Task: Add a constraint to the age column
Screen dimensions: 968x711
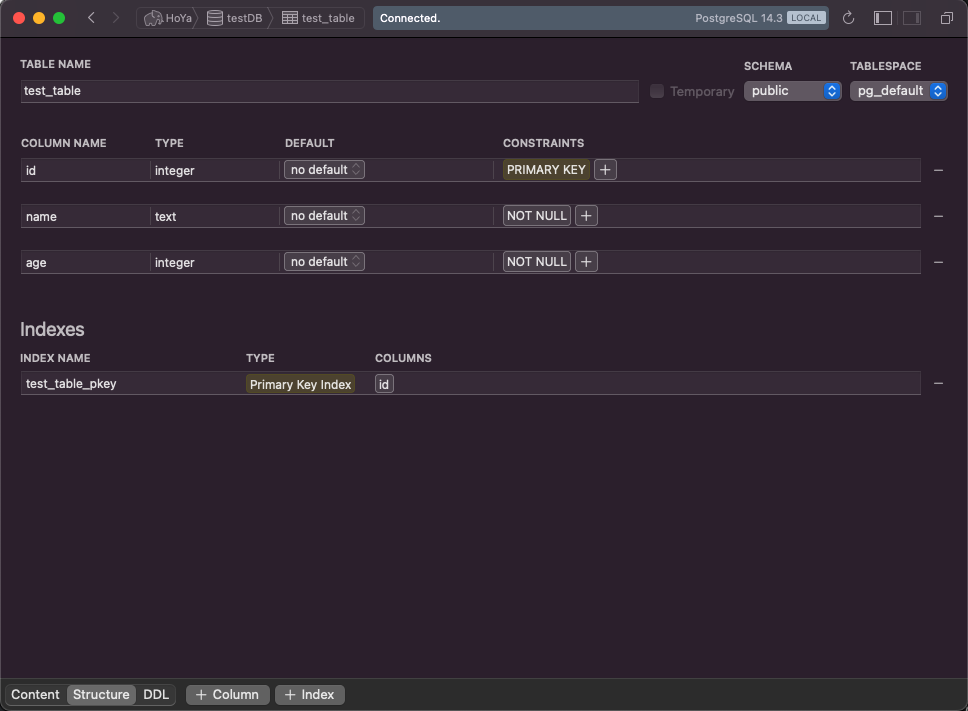Action: click(586, 262)
